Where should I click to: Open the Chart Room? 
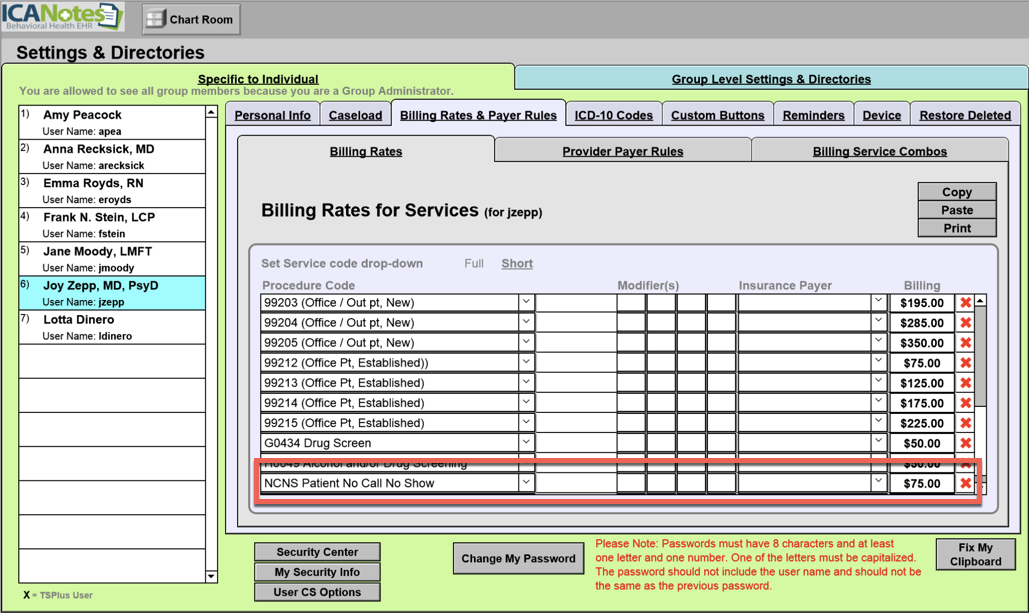tap(191, 19)
